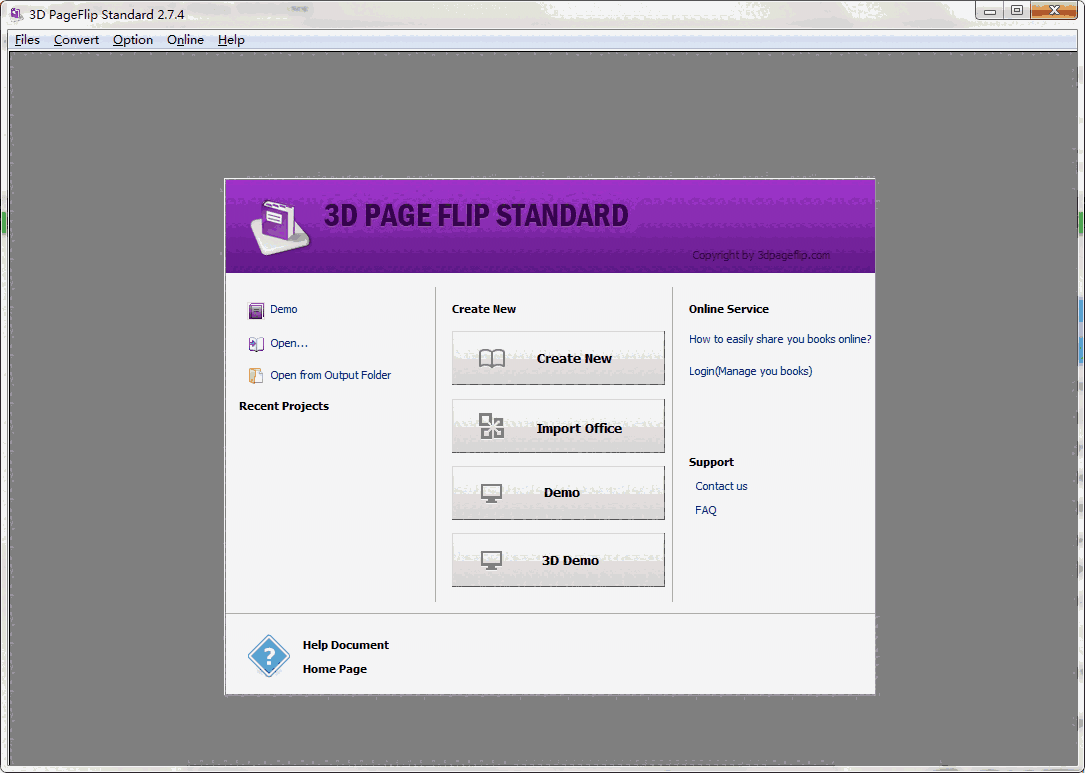
Task: Open the FAQ link
Action: click(706, 510)
